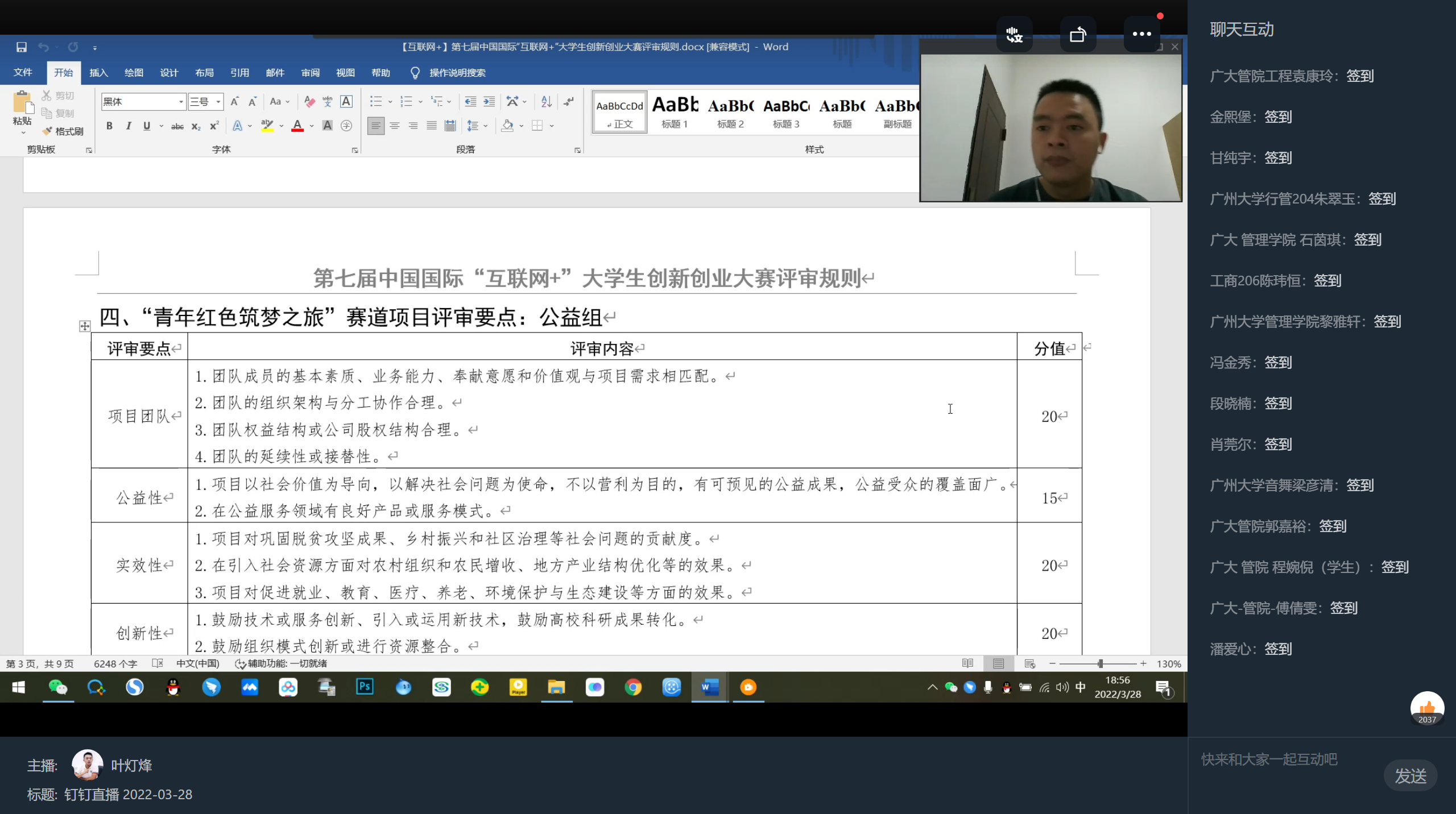Switch to the 布局 (Layout) ribbon tab
Screen dimensions: 1456x814
[x=204, y=73]
